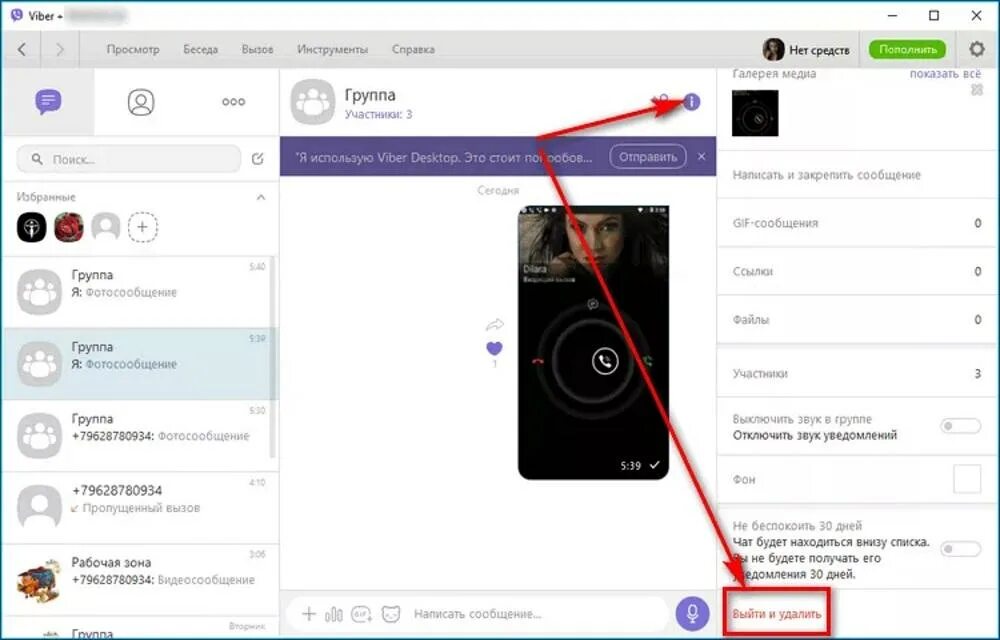This screenshot has width=1000, height=640.
Task: Attach a file with the plus icon
Action: 309,614
